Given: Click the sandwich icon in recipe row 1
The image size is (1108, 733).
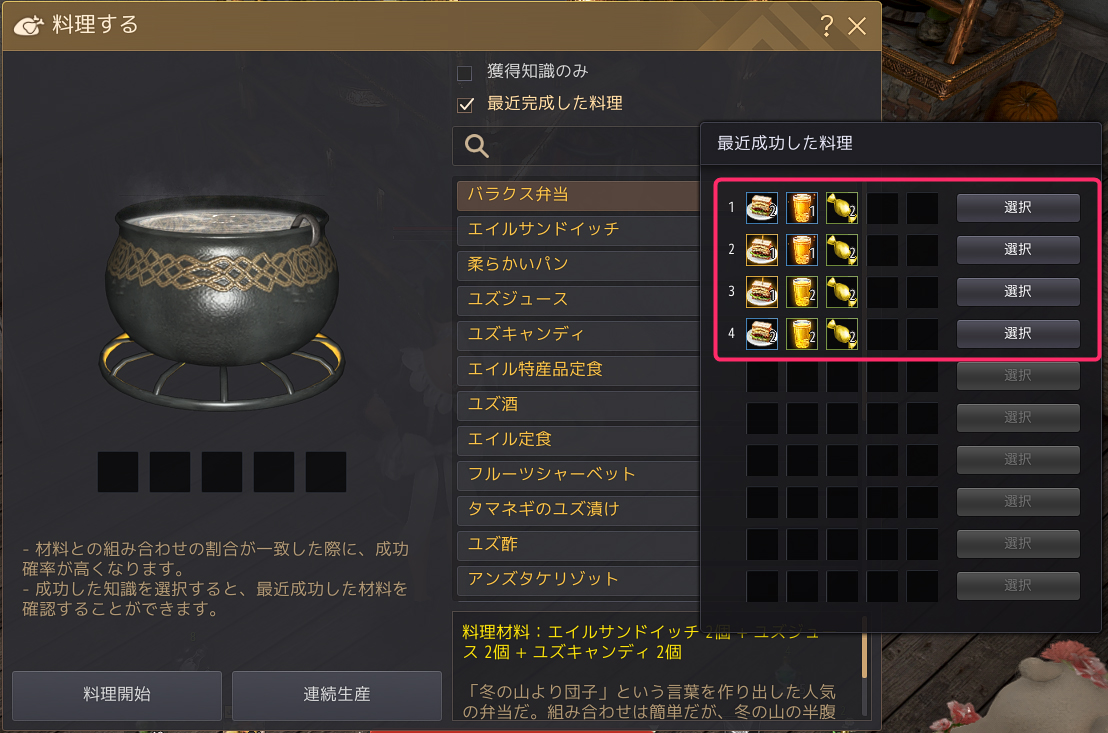Looking at the screenshot, I should point(762,208).
